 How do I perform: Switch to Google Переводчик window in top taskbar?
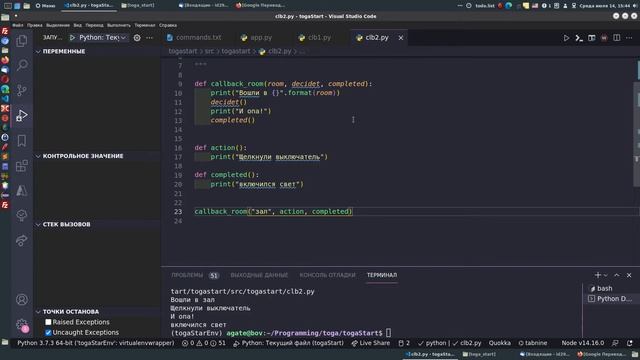pos(260,6)
